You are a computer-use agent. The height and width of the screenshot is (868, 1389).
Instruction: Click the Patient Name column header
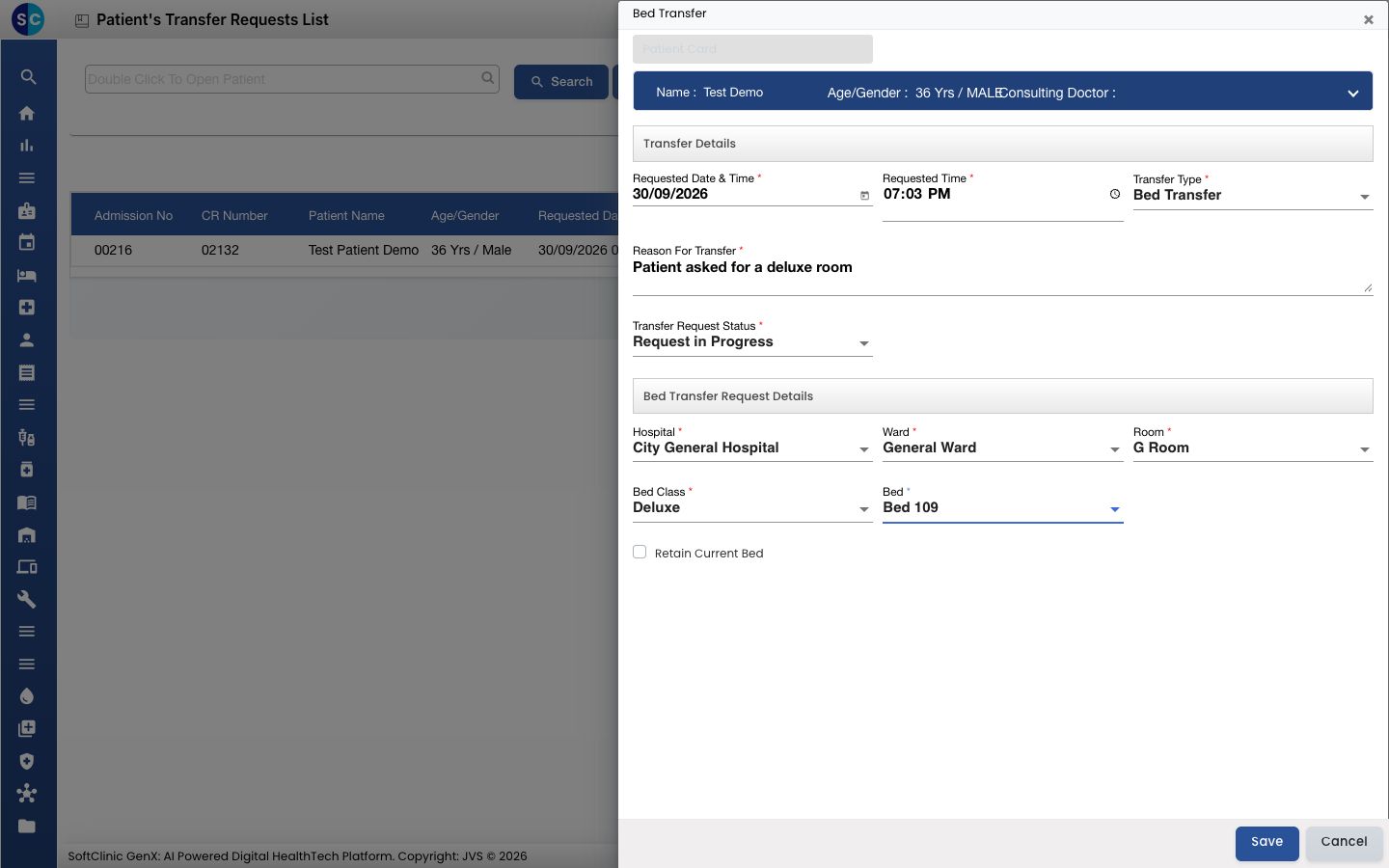point(346,216)
